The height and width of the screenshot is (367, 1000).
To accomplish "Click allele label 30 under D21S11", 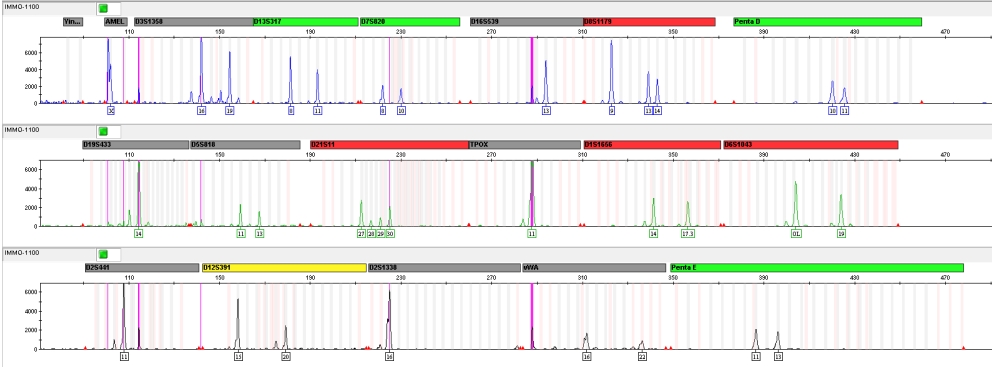I will (390, 234).
